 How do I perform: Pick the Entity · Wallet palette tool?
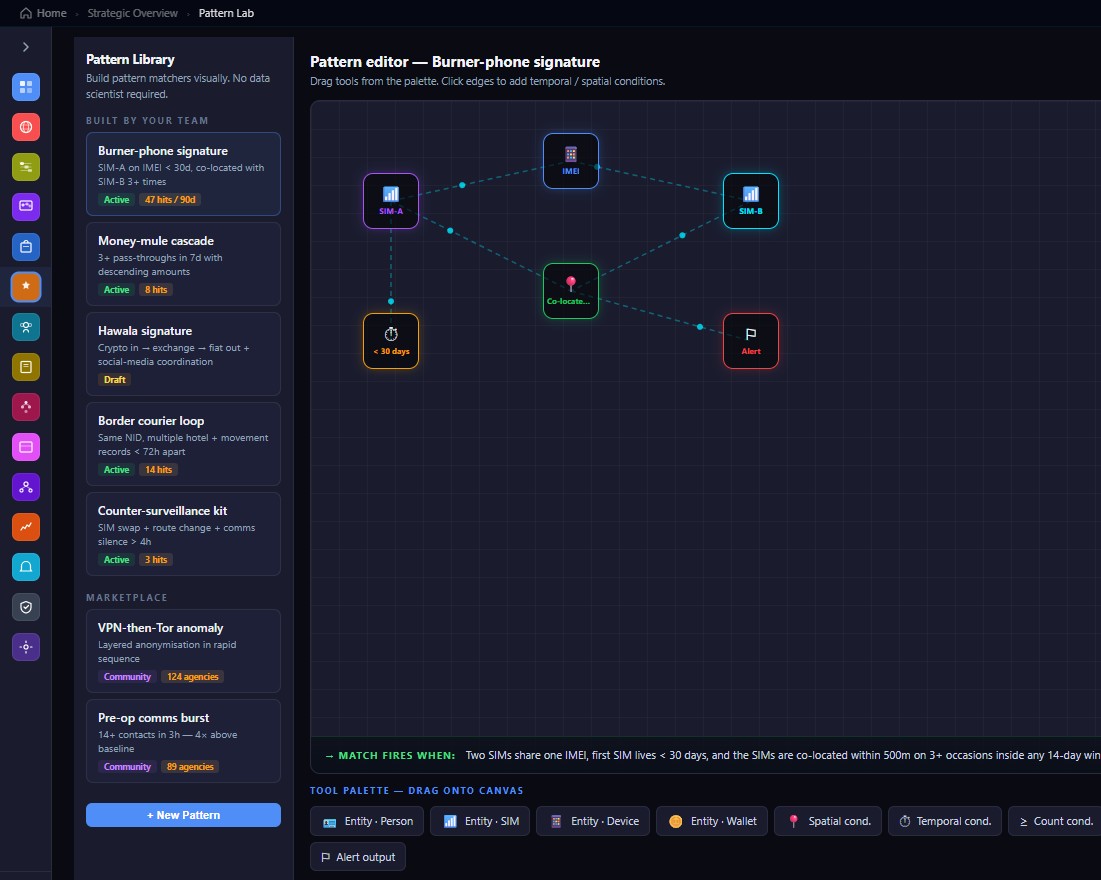point(711,821)
